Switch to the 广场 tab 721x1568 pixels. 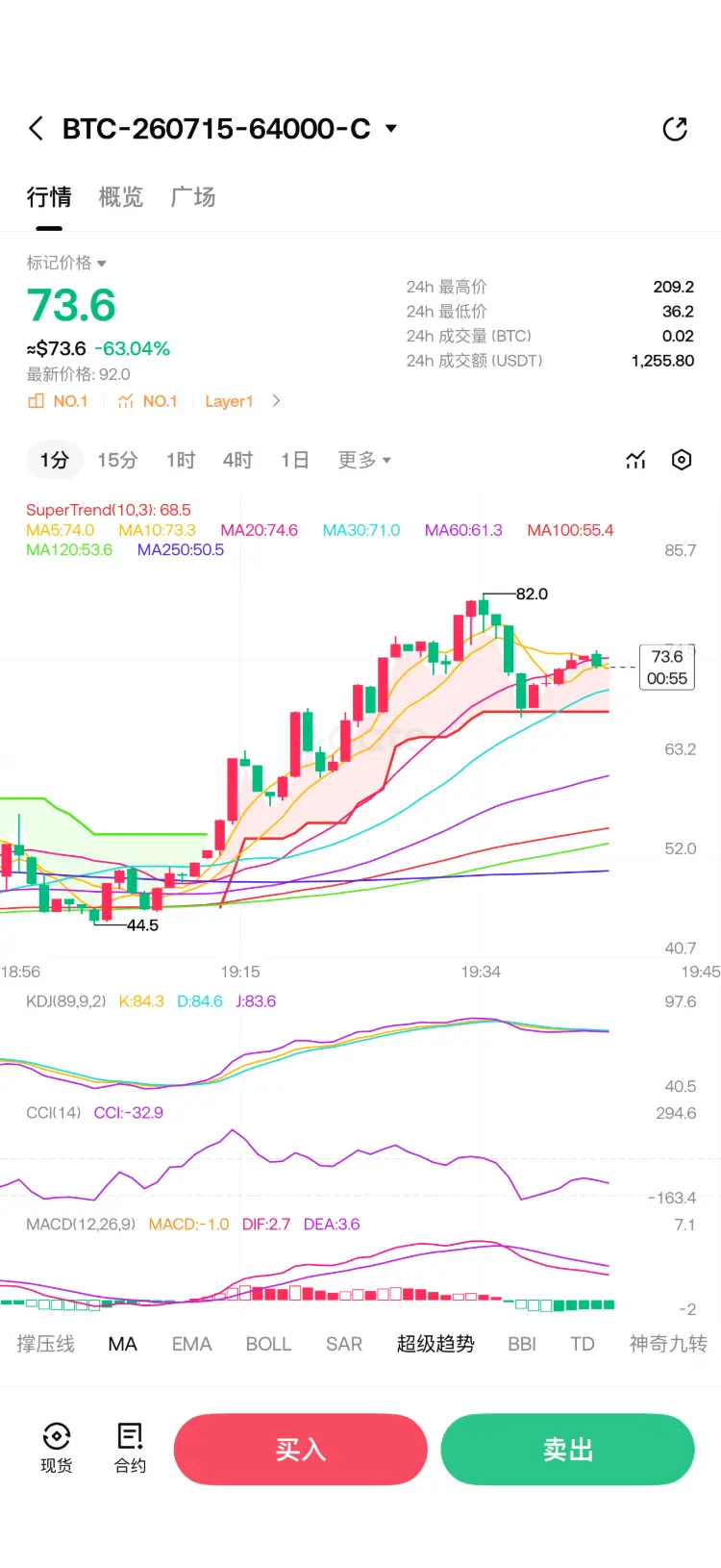tap(193, 197)
